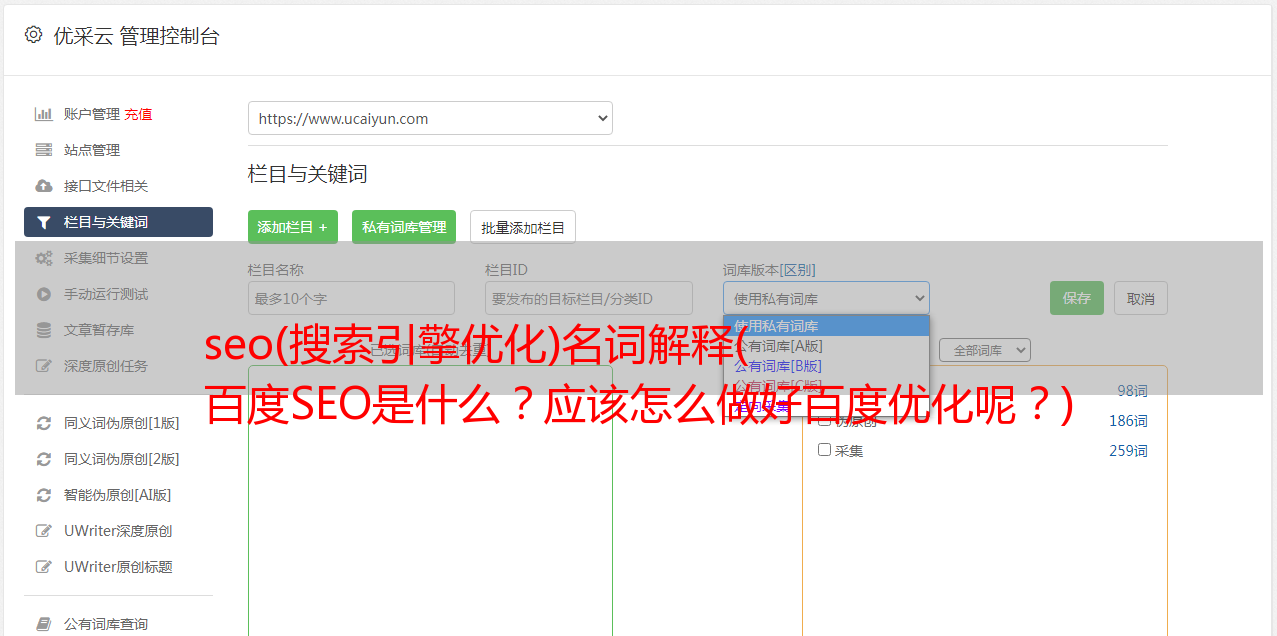Click the green 添加栏目 + button
Viewport: 1277px width, 636px height.
[x=293, y=227]
